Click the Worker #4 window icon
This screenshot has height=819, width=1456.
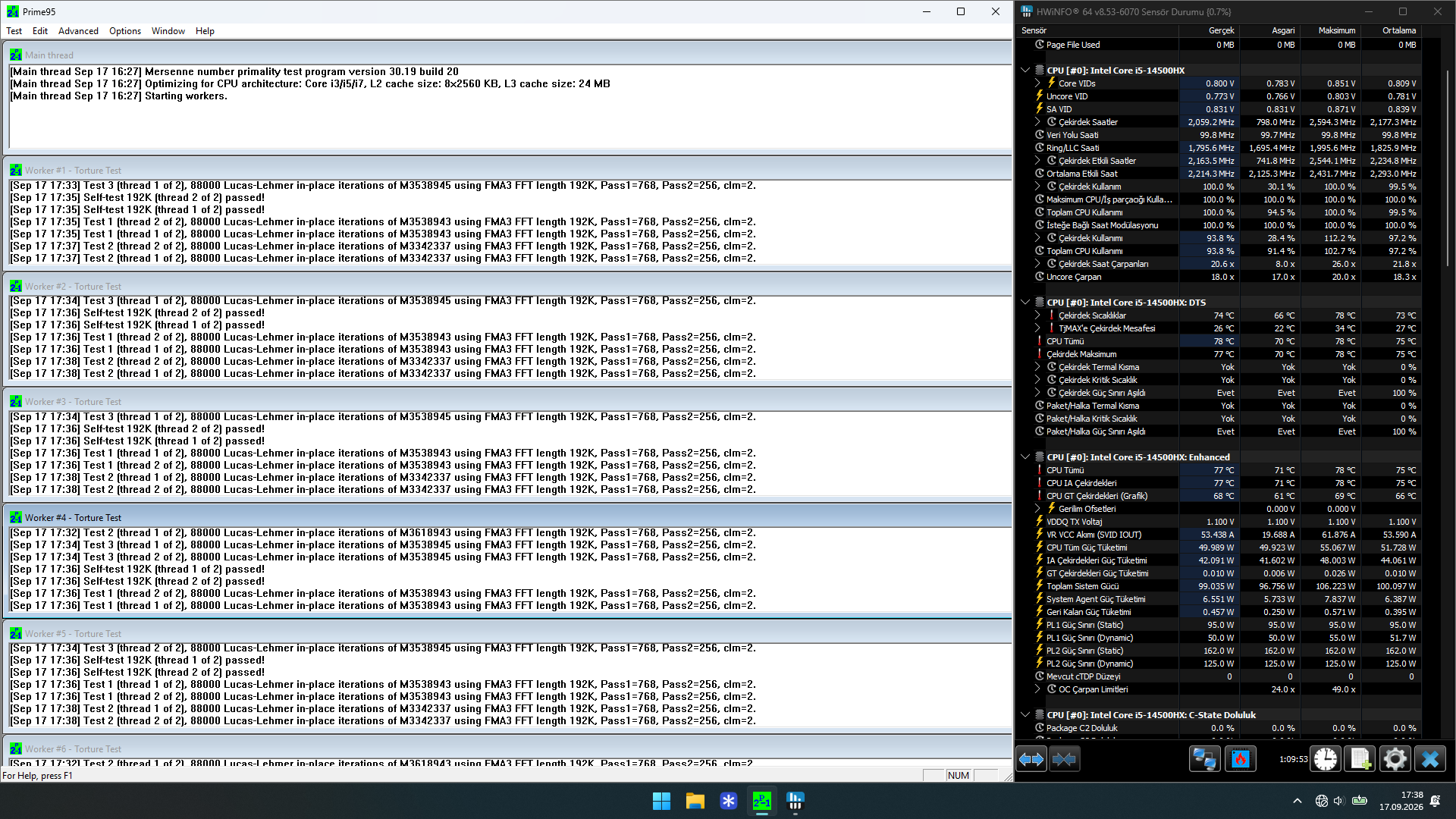(16, 518)
